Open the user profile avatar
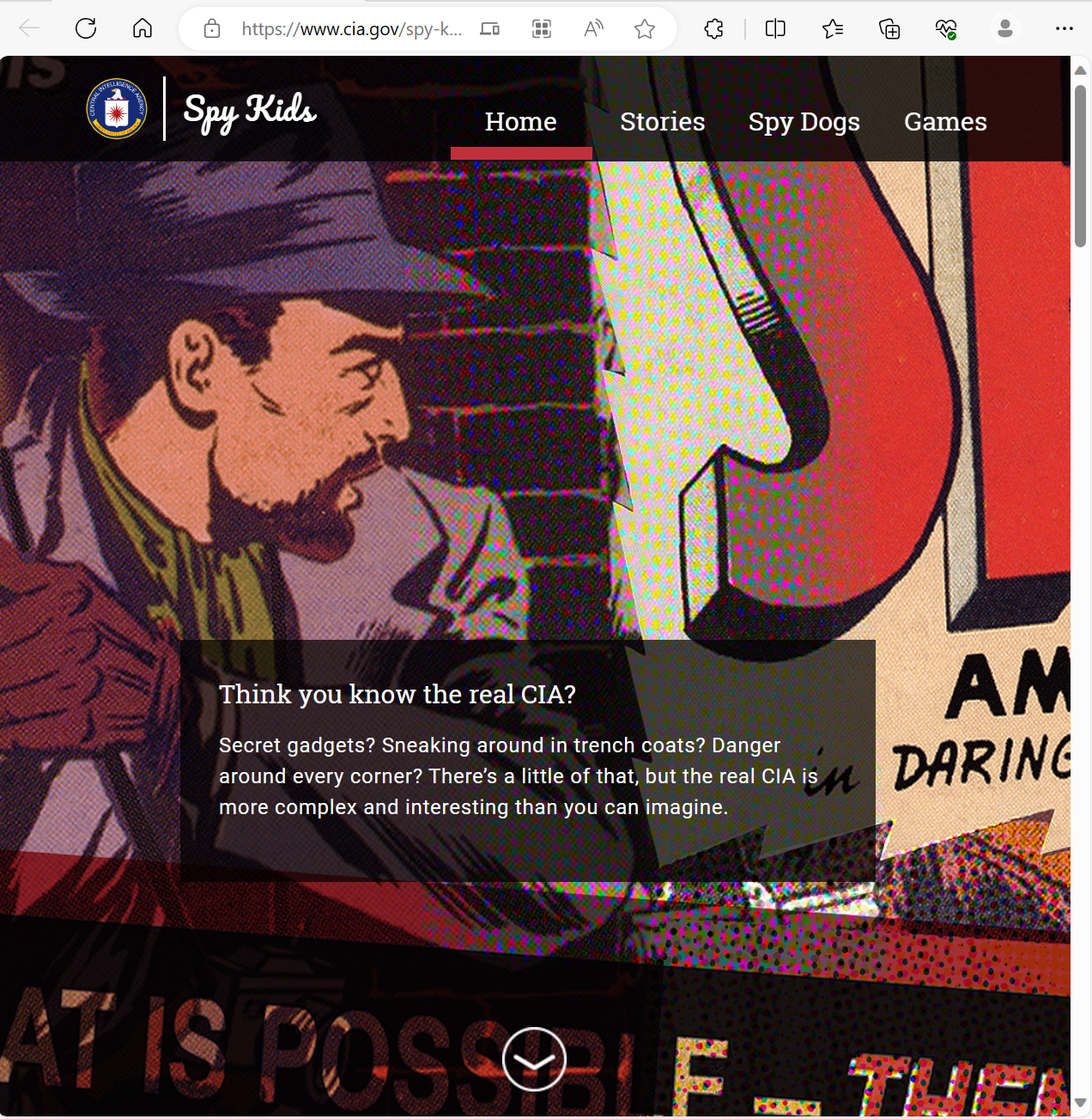This screenshot has width=1092, height=1119. 1004,29
